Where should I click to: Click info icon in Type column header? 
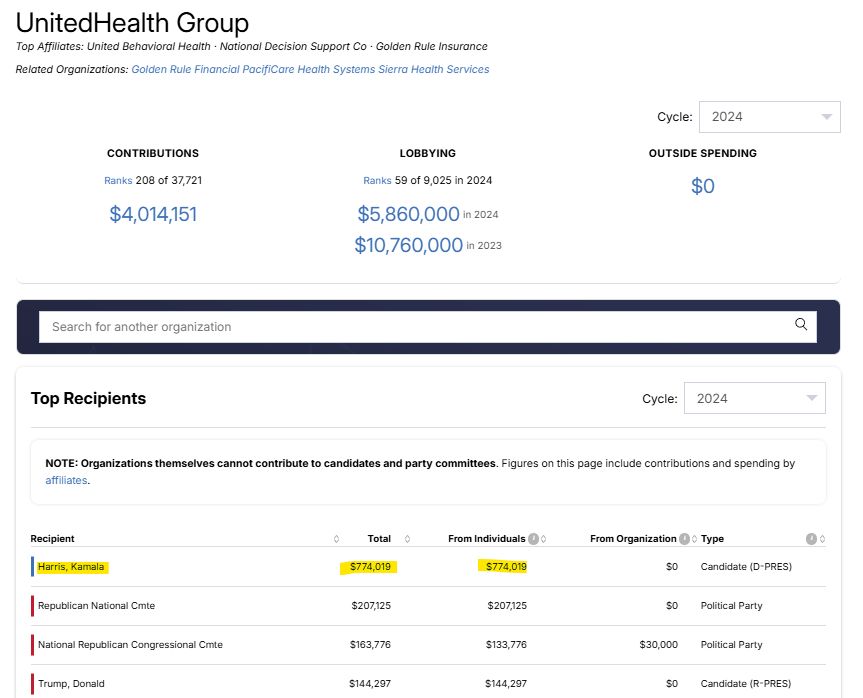tap(811, 539)
